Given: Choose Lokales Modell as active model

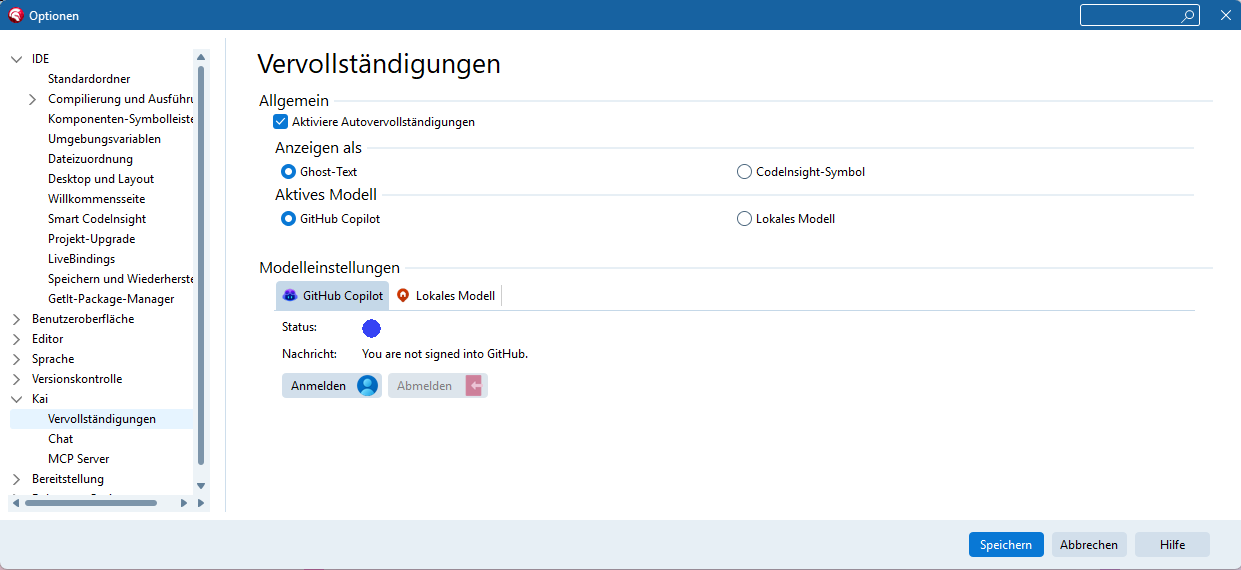Looking at the screenshot, I should (744, 219).
